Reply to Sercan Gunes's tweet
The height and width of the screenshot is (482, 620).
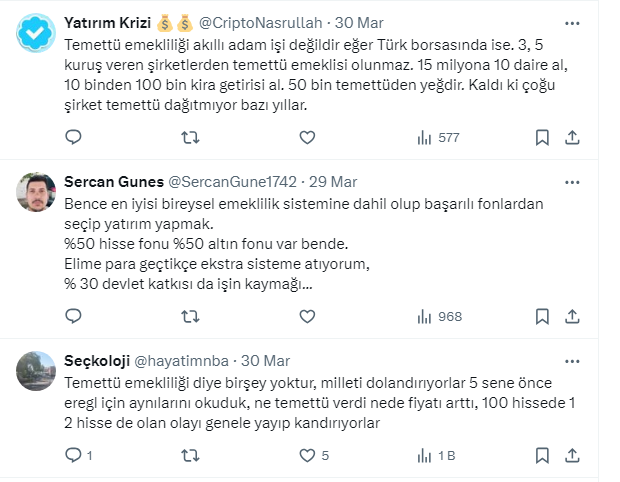point(73,316)
